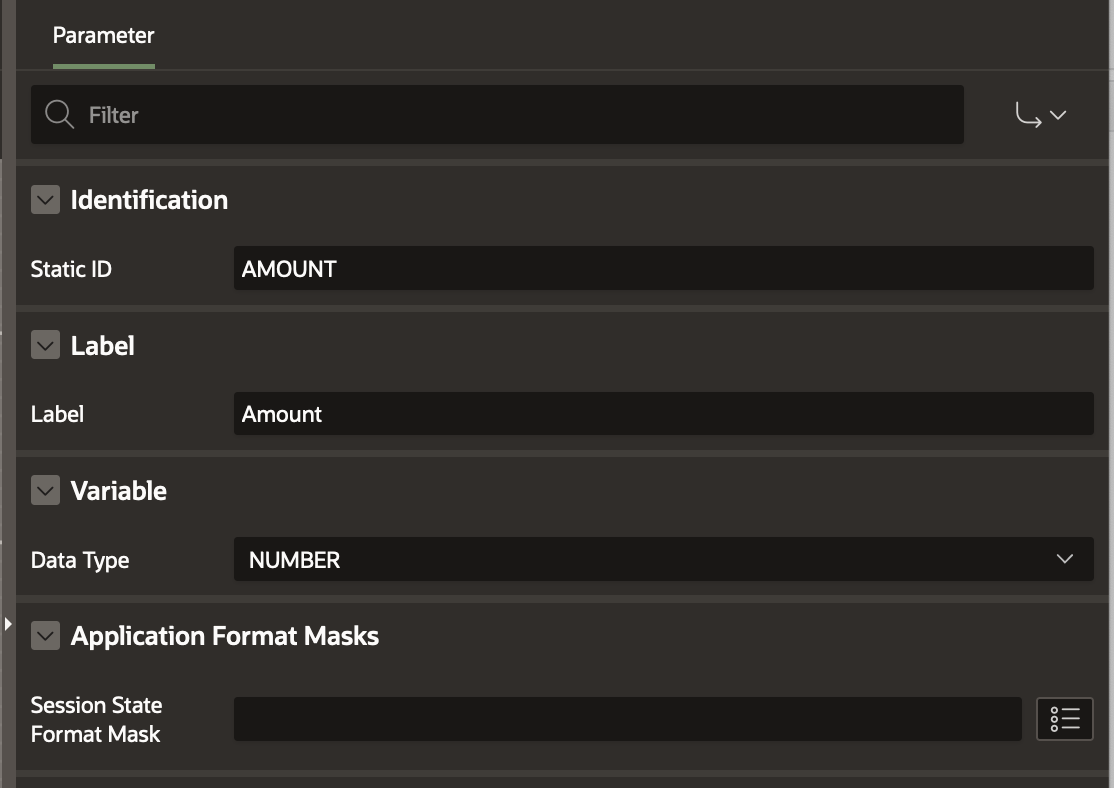
Task: Click the Session State Format Mask field
Action: (627, 719)
